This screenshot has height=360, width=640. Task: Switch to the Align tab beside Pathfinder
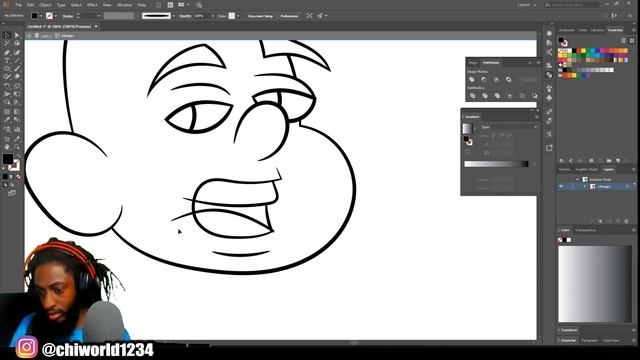(473, 63)
